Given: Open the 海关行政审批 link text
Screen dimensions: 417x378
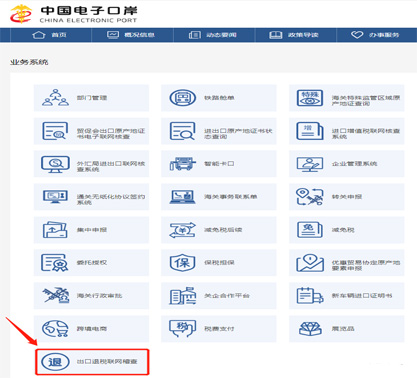Looking at the screenshot, I should [100, 296].
